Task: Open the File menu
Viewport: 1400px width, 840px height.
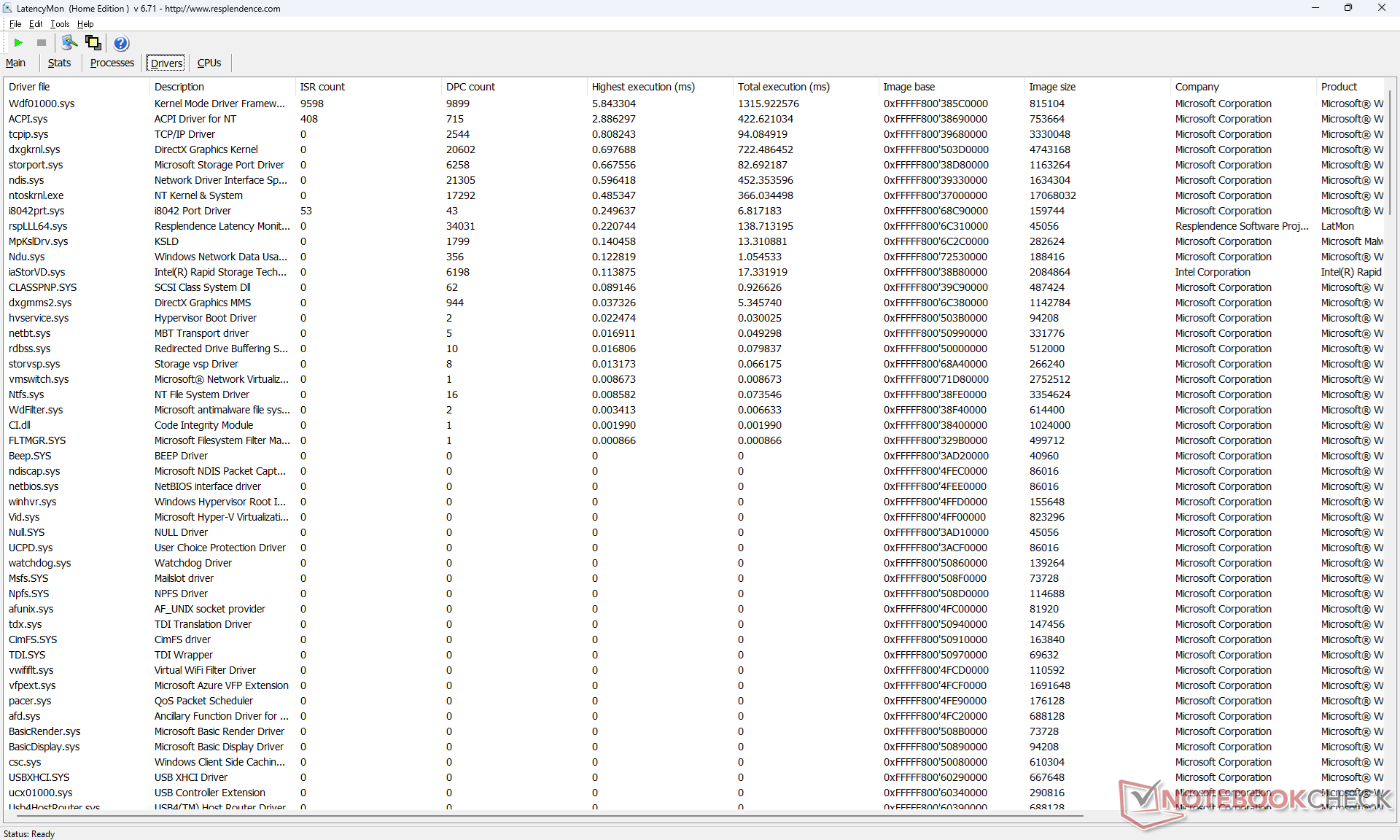Action: 15,24
